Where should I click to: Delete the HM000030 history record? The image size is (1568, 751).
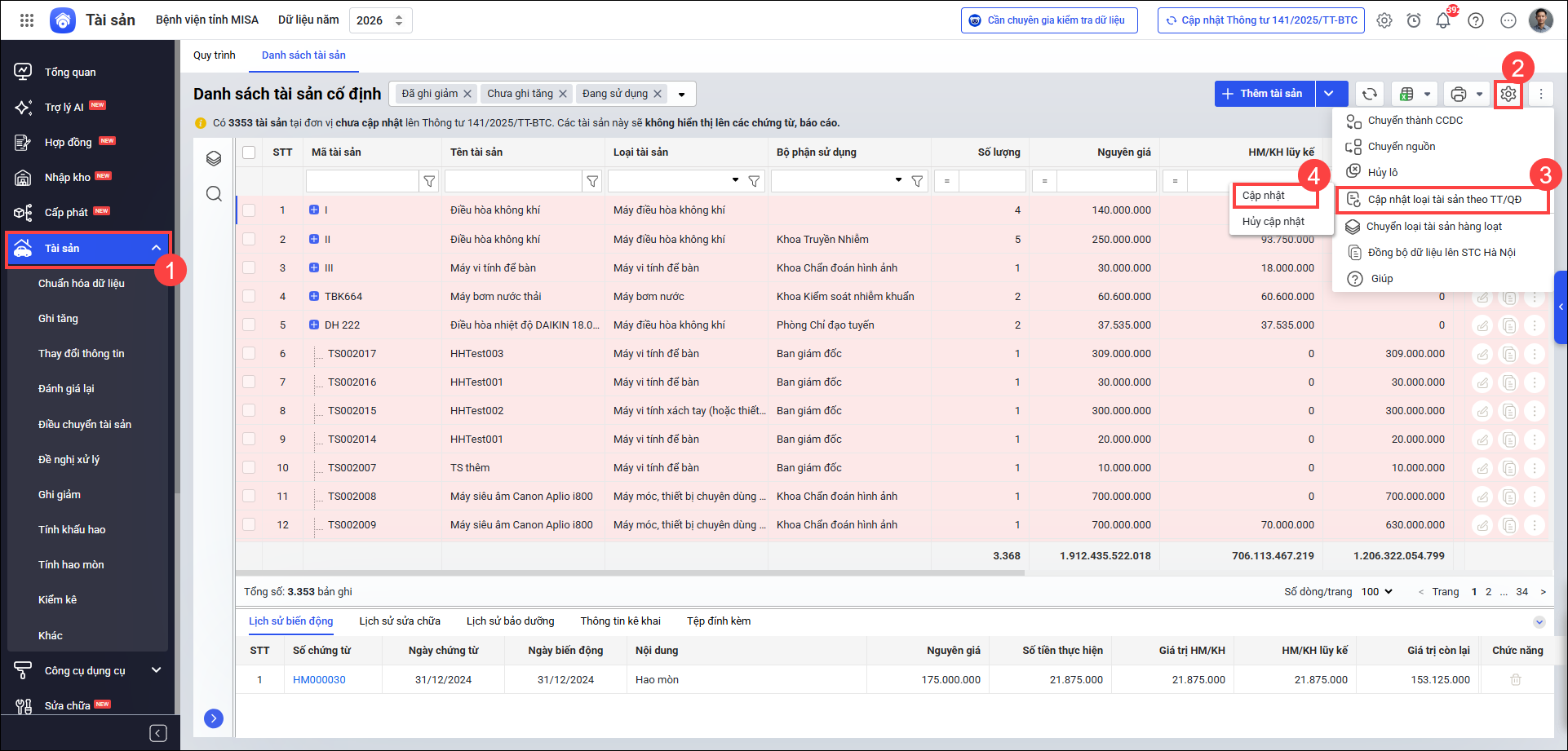(x=1516, y=679)
